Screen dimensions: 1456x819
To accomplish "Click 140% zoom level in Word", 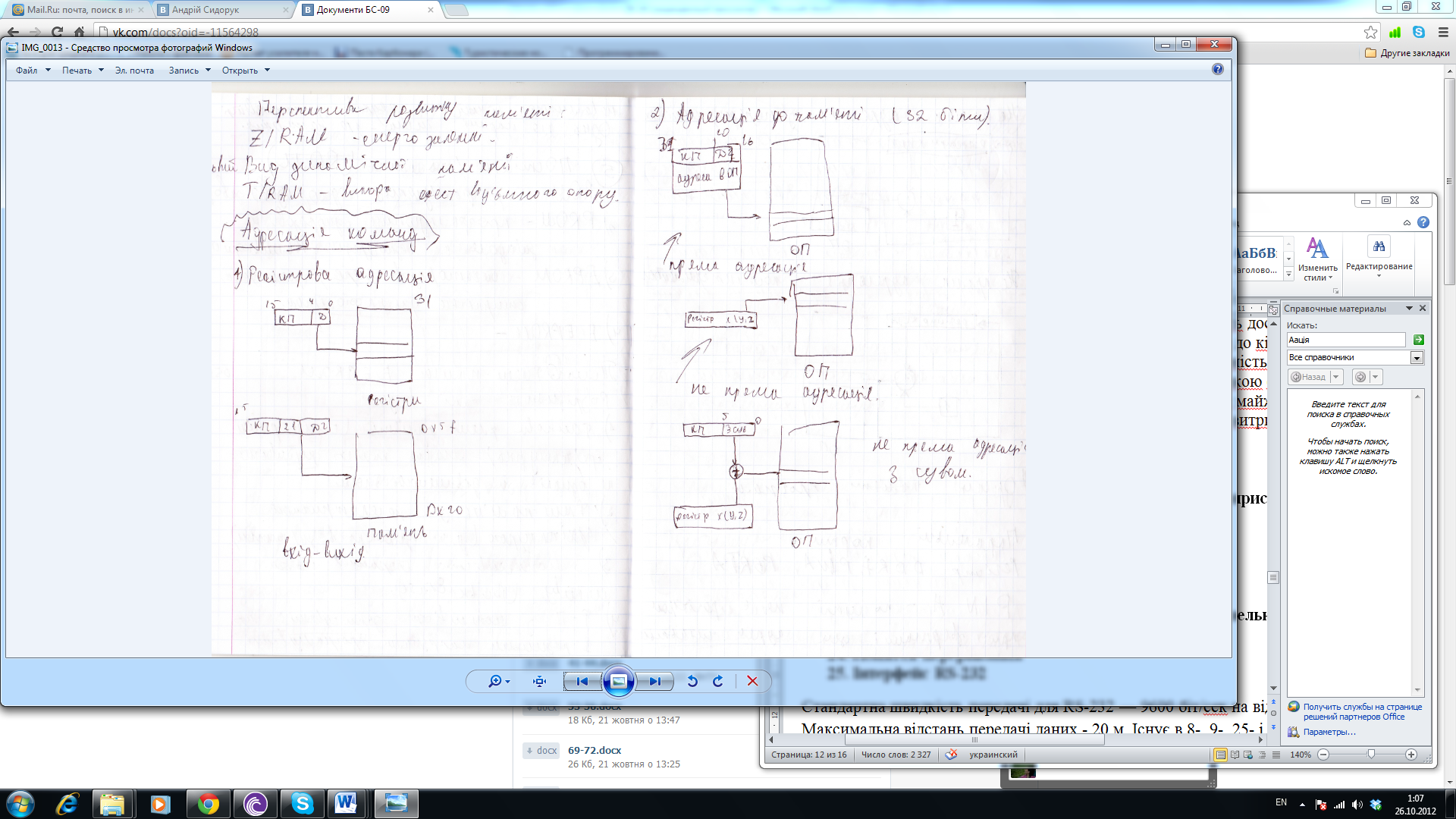I will point(1301,755).
